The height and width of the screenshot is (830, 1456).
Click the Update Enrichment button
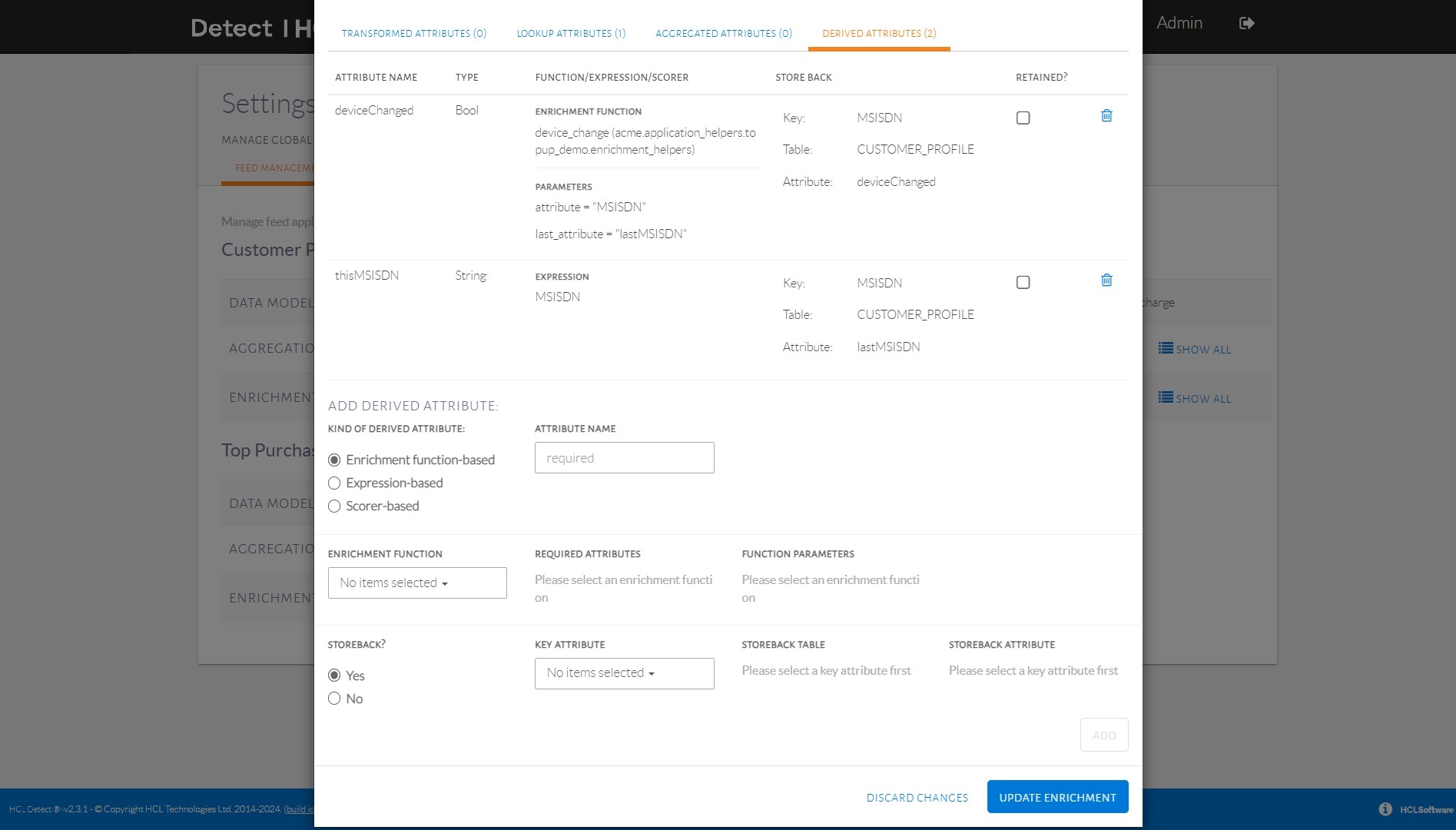(x=1057, y=797)
